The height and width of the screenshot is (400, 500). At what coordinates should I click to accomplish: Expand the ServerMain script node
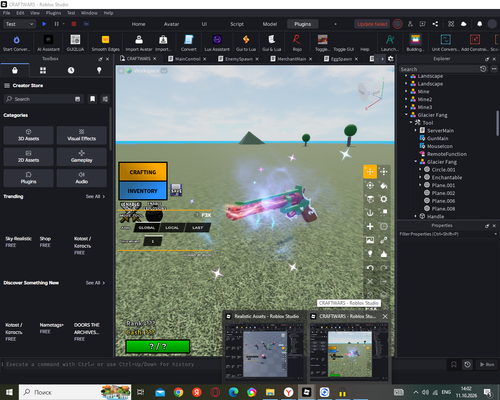point(416,130)
